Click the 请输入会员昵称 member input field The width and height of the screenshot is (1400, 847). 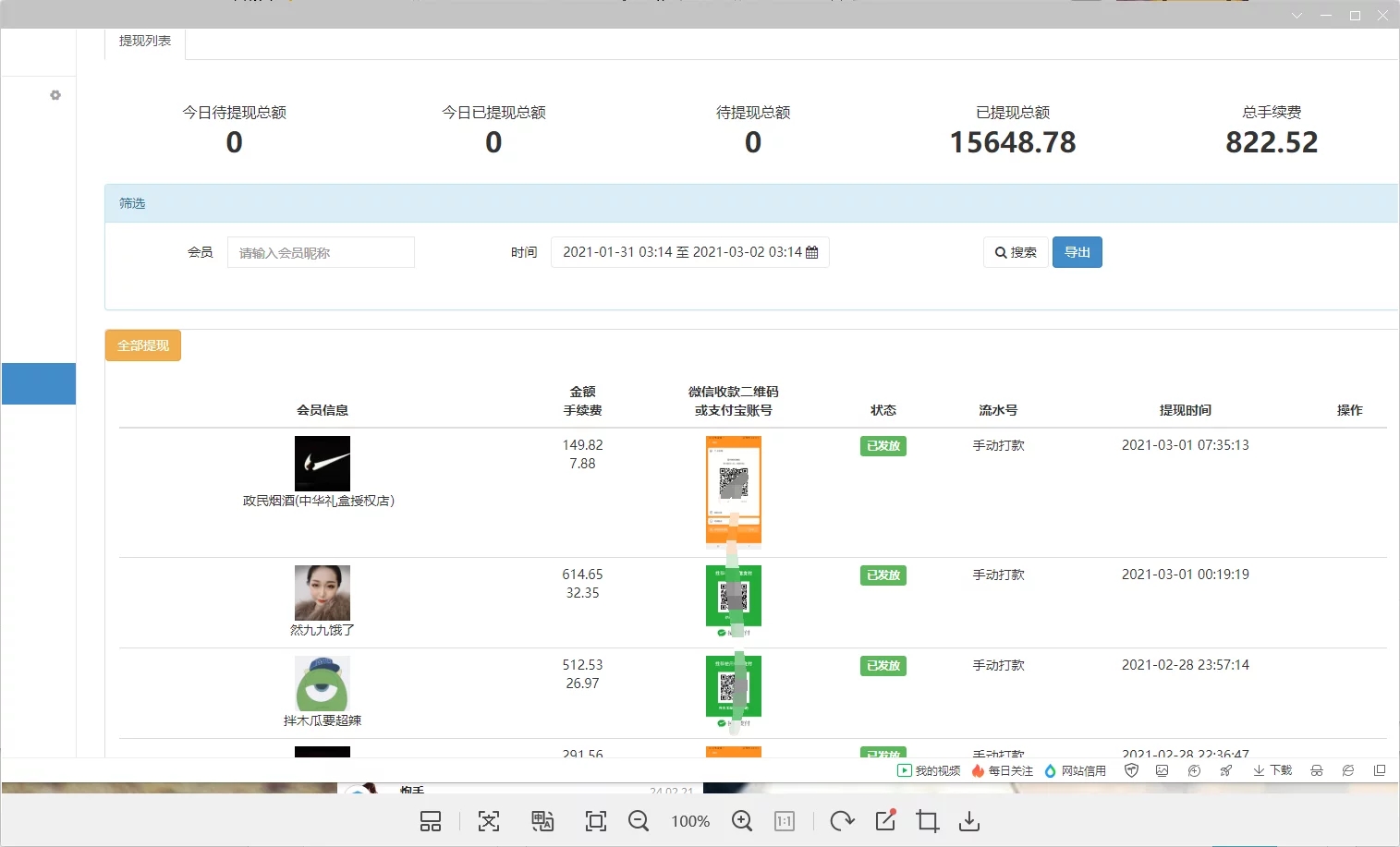pyautogui.click(x=321, y=252)
